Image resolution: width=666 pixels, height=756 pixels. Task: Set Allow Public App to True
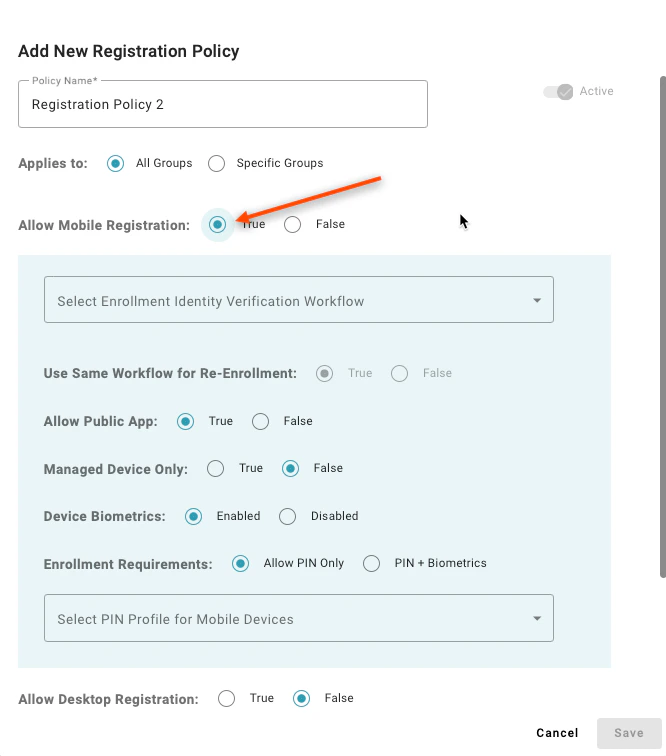(x=185, y=422)
